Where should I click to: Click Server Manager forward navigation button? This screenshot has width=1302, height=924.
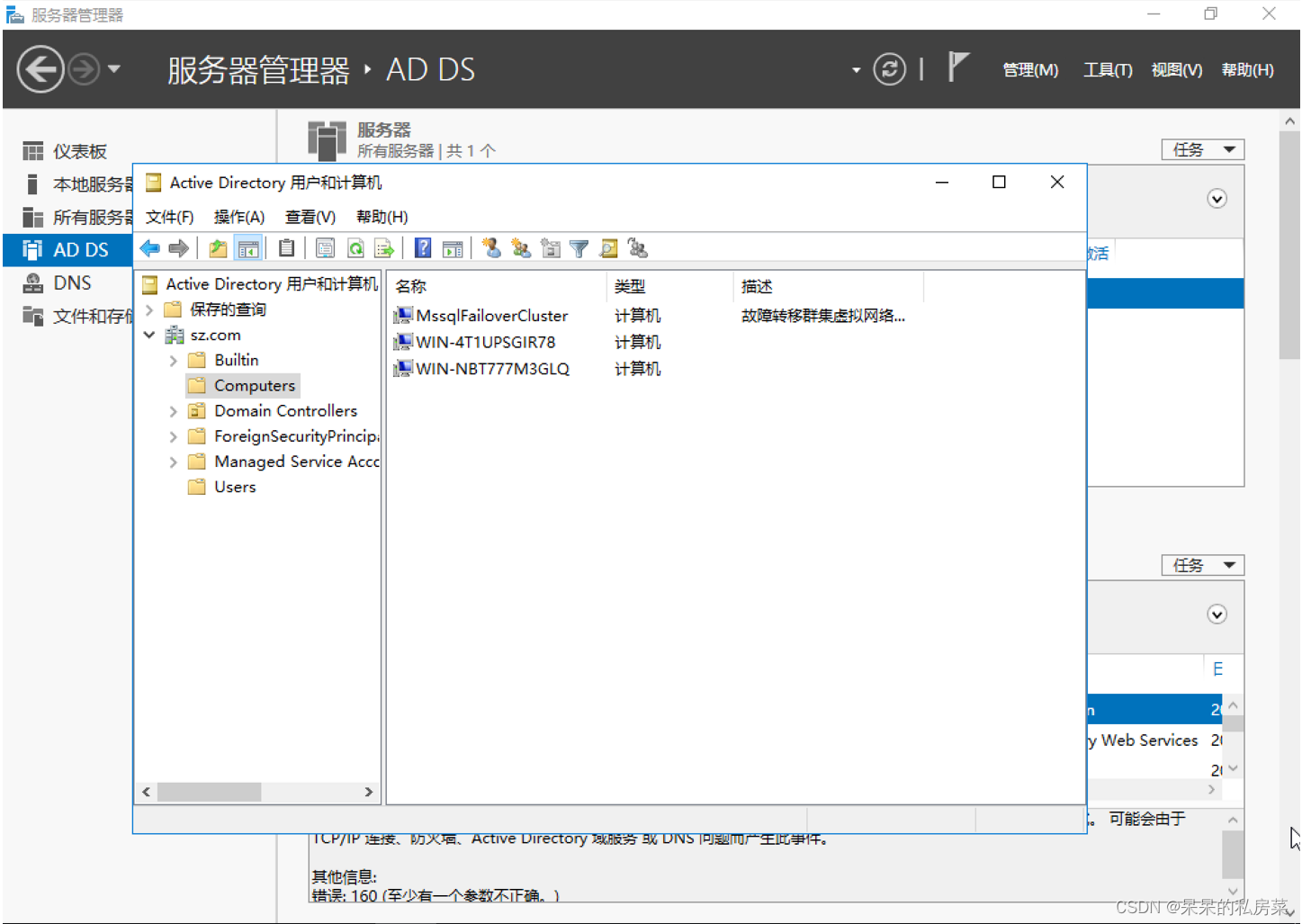tap(84, 69)
